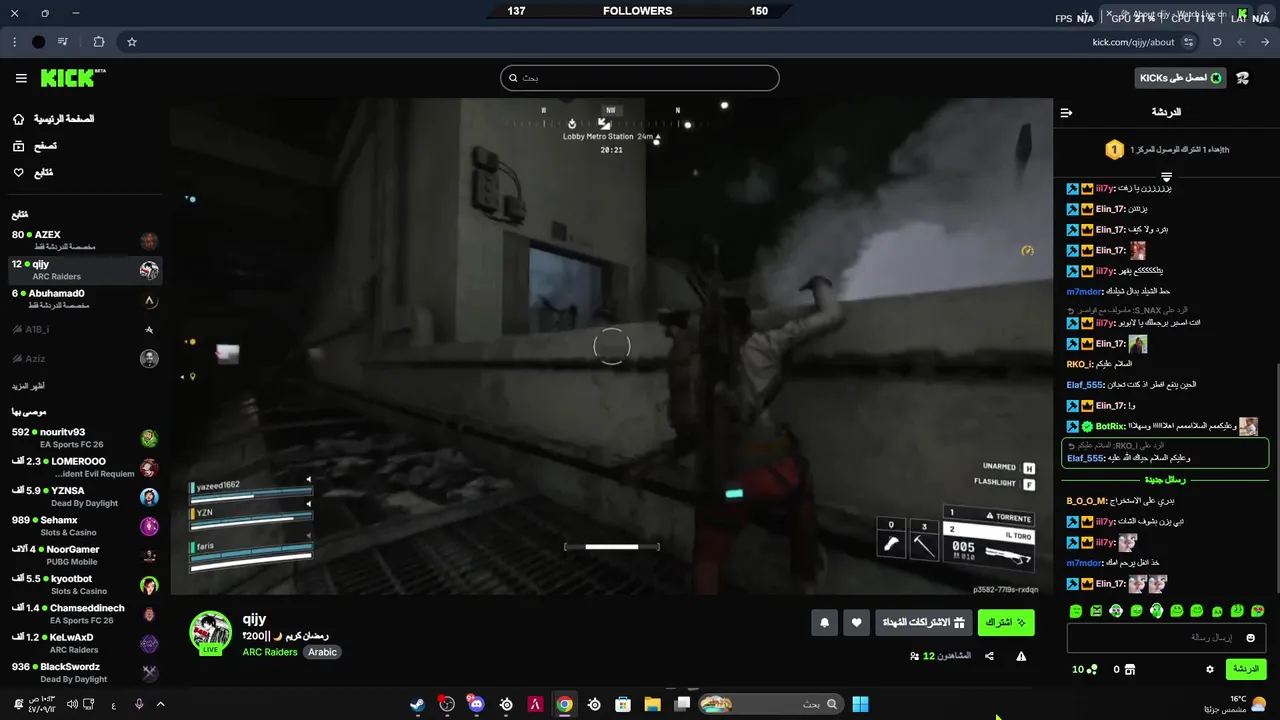Click the search field at top
This screenshot has width=1280, height=720.
pyautogui.click(x=640, y=78)
